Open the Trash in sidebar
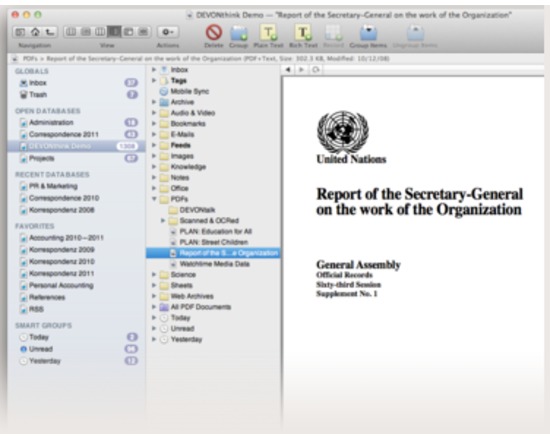The width and height of the screenshot is (550, 440). click(77, 95)
